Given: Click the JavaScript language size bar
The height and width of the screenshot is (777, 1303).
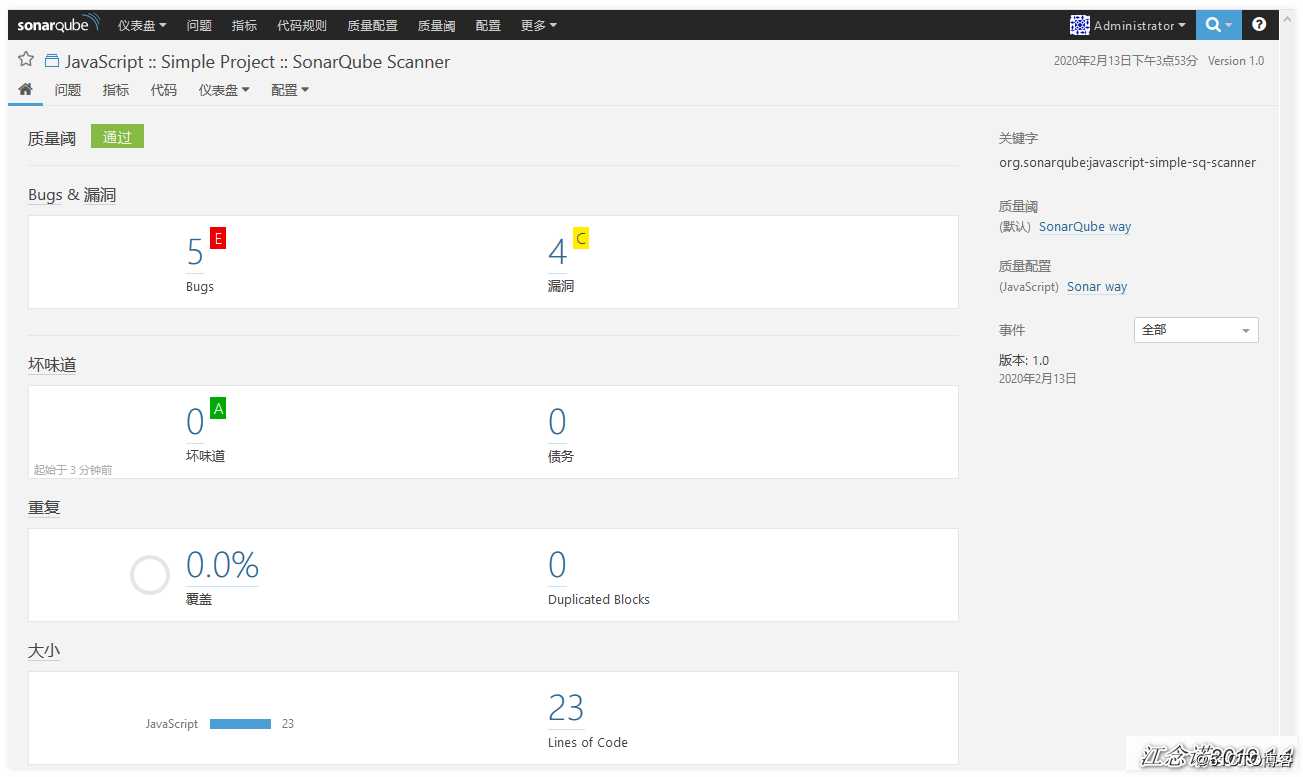Looking at the screenshot, I should pyautogui.click(x=240, y=724).
